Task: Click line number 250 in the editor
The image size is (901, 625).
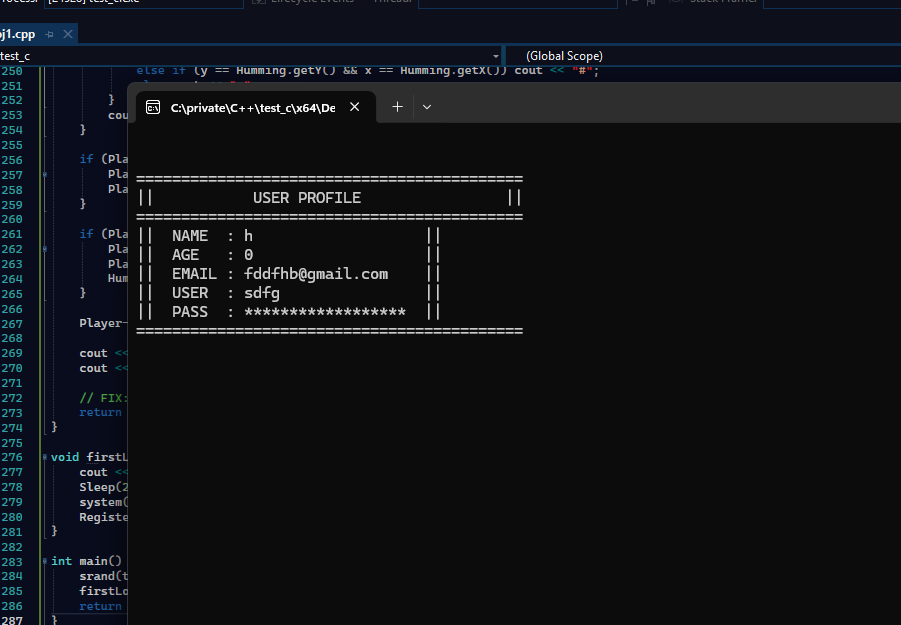Action: point(11,71)
